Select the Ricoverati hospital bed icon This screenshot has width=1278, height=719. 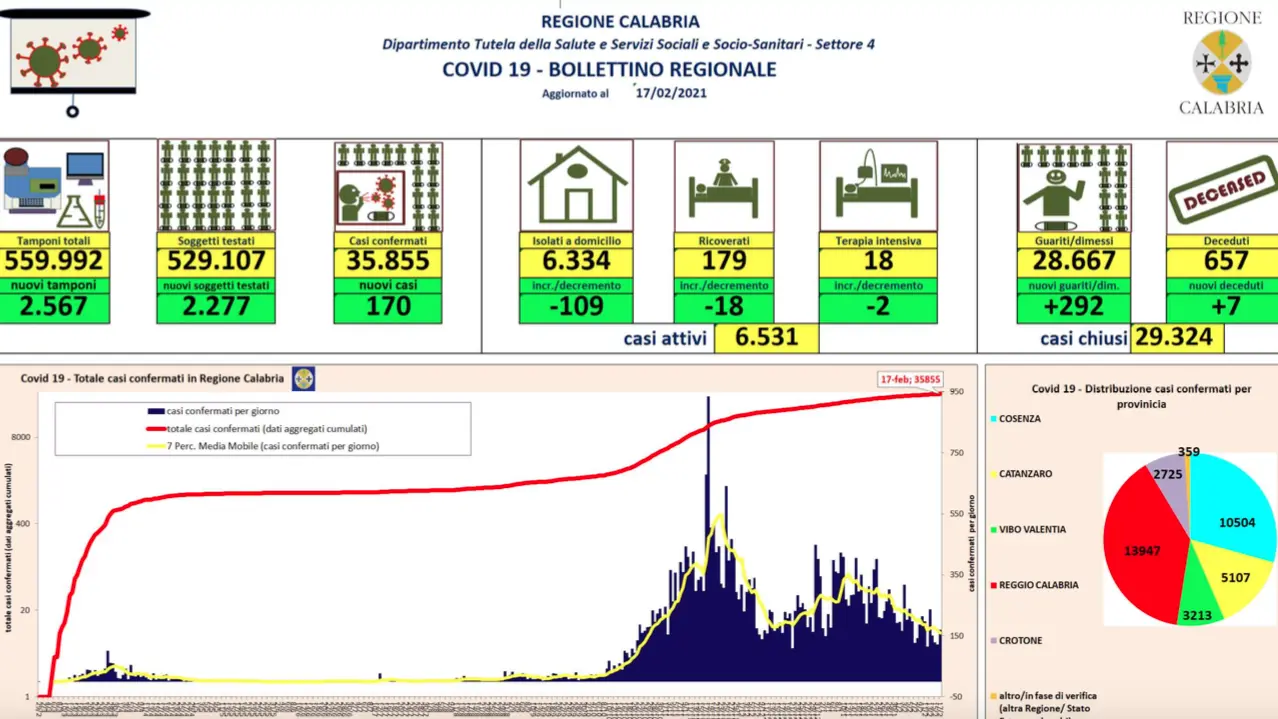(x=724, y=186)
